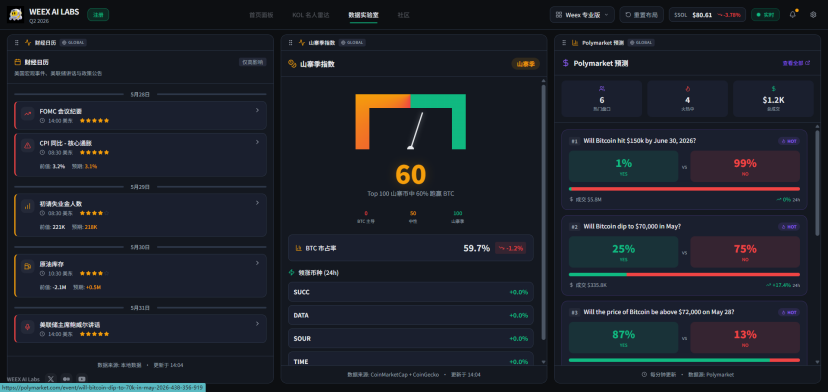
Task: Select the DATA coin row
Action: pyautogui.click(x=410, y=315)
